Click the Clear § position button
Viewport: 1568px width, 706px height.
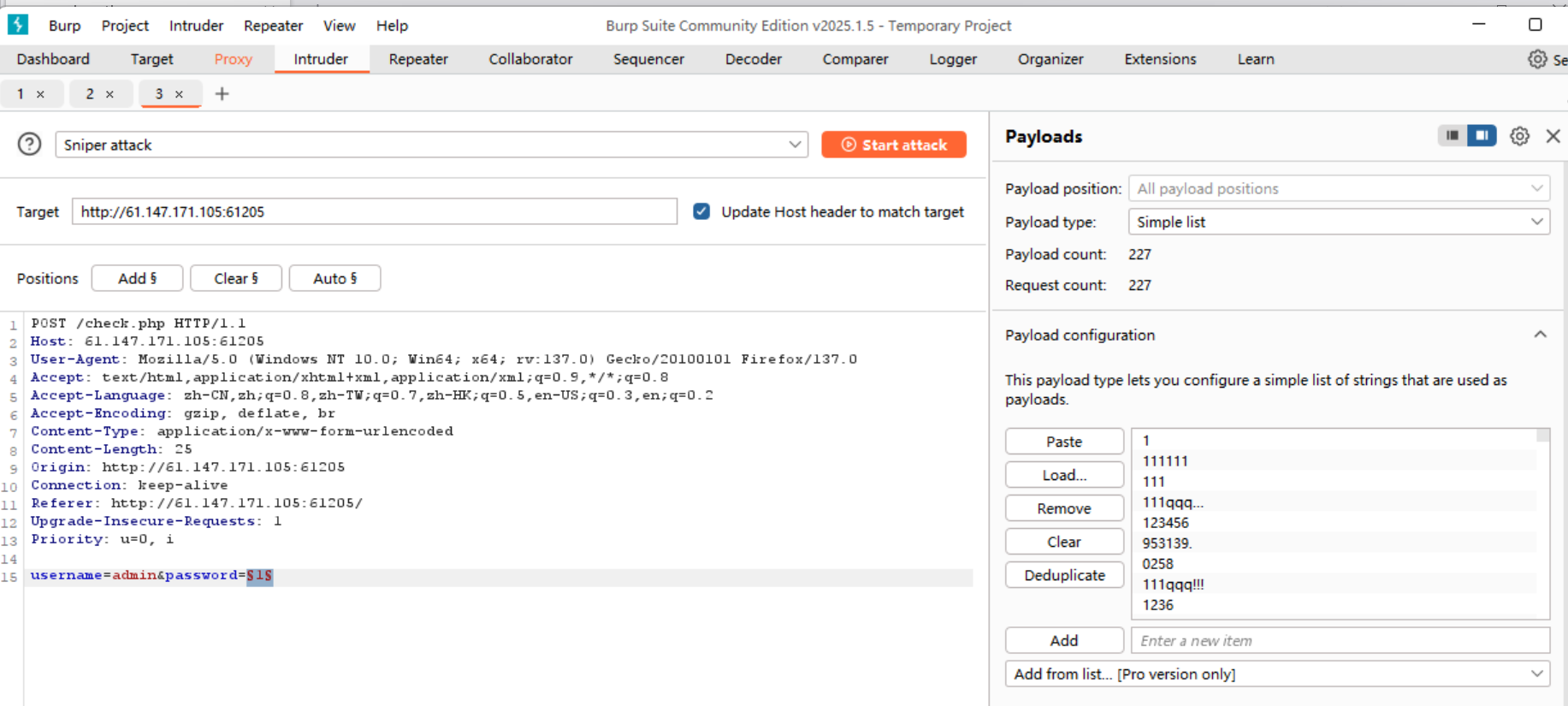[236, 278]
